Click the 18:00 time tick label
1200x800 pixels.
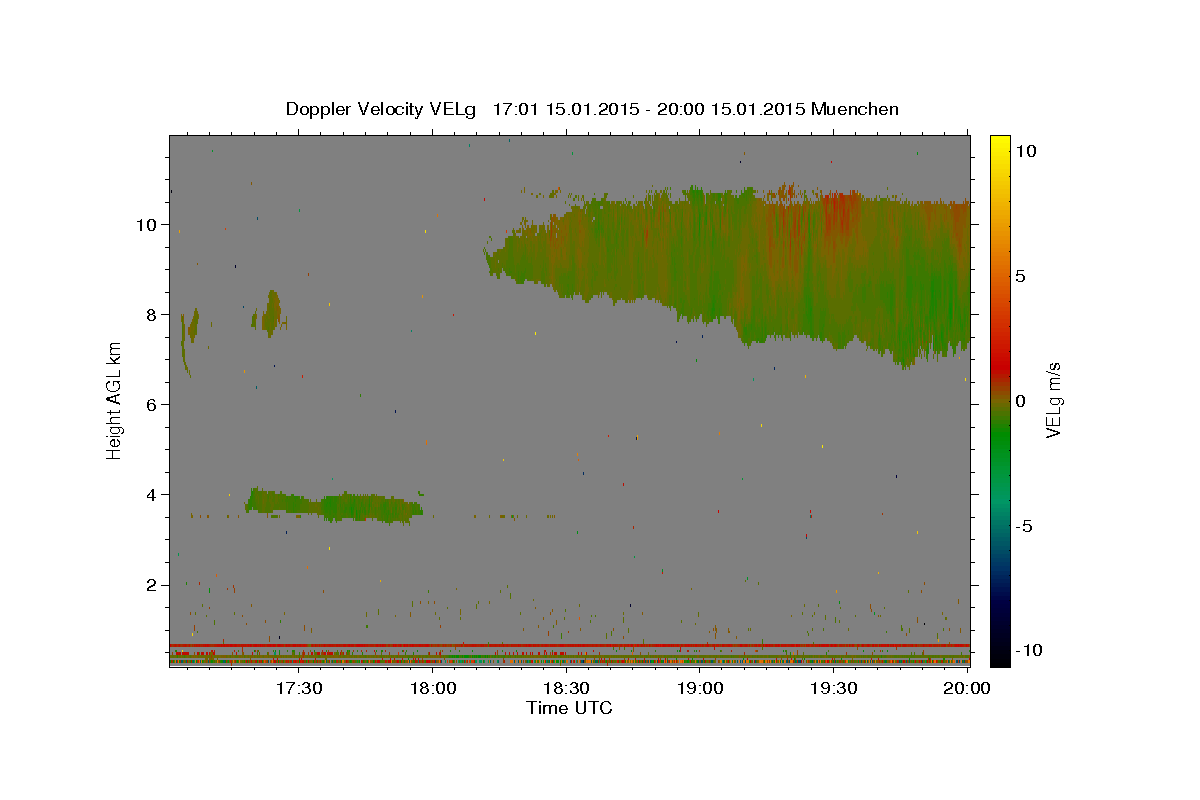435,688
